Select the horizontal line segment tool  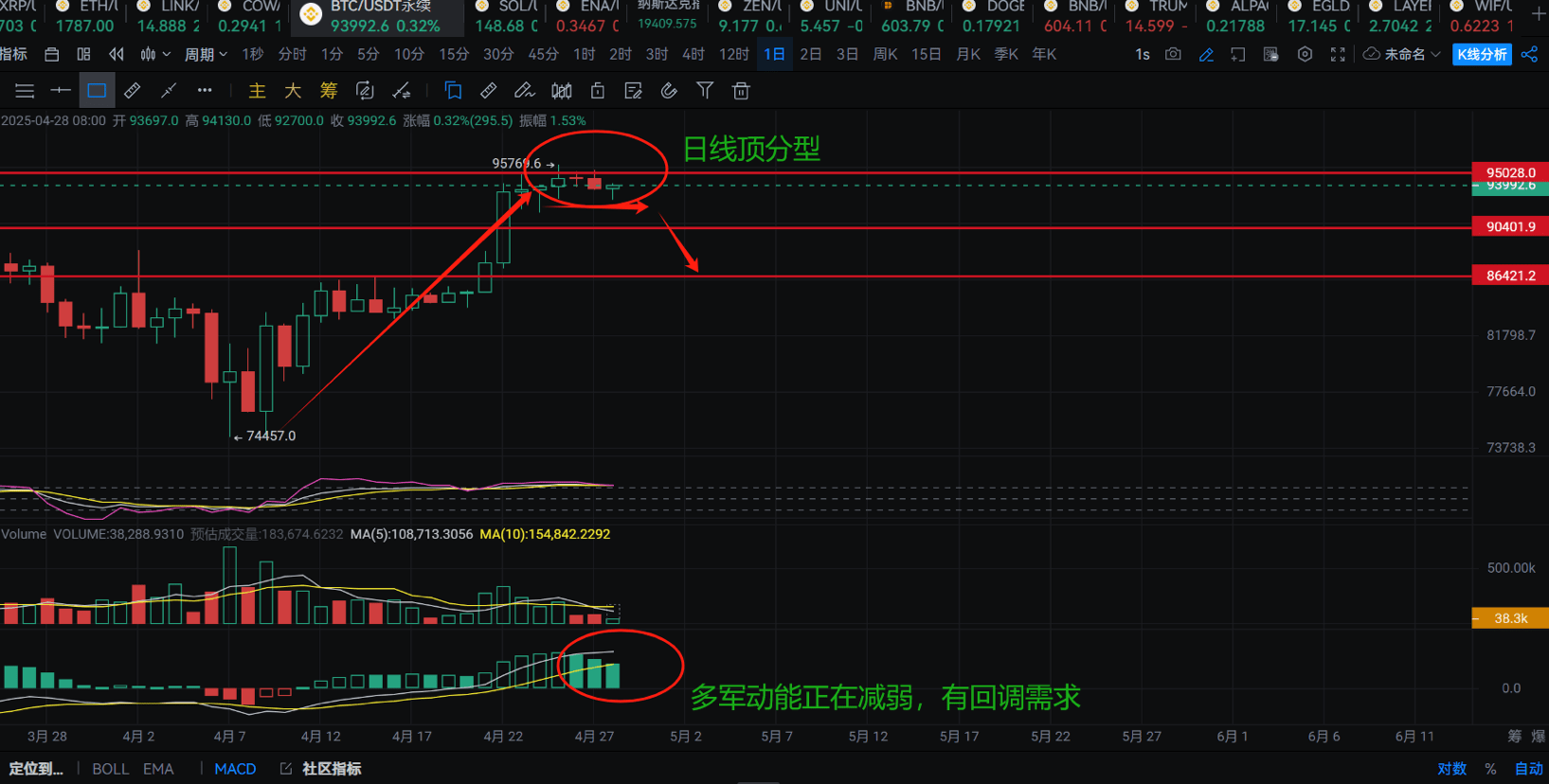pos(61,91)
